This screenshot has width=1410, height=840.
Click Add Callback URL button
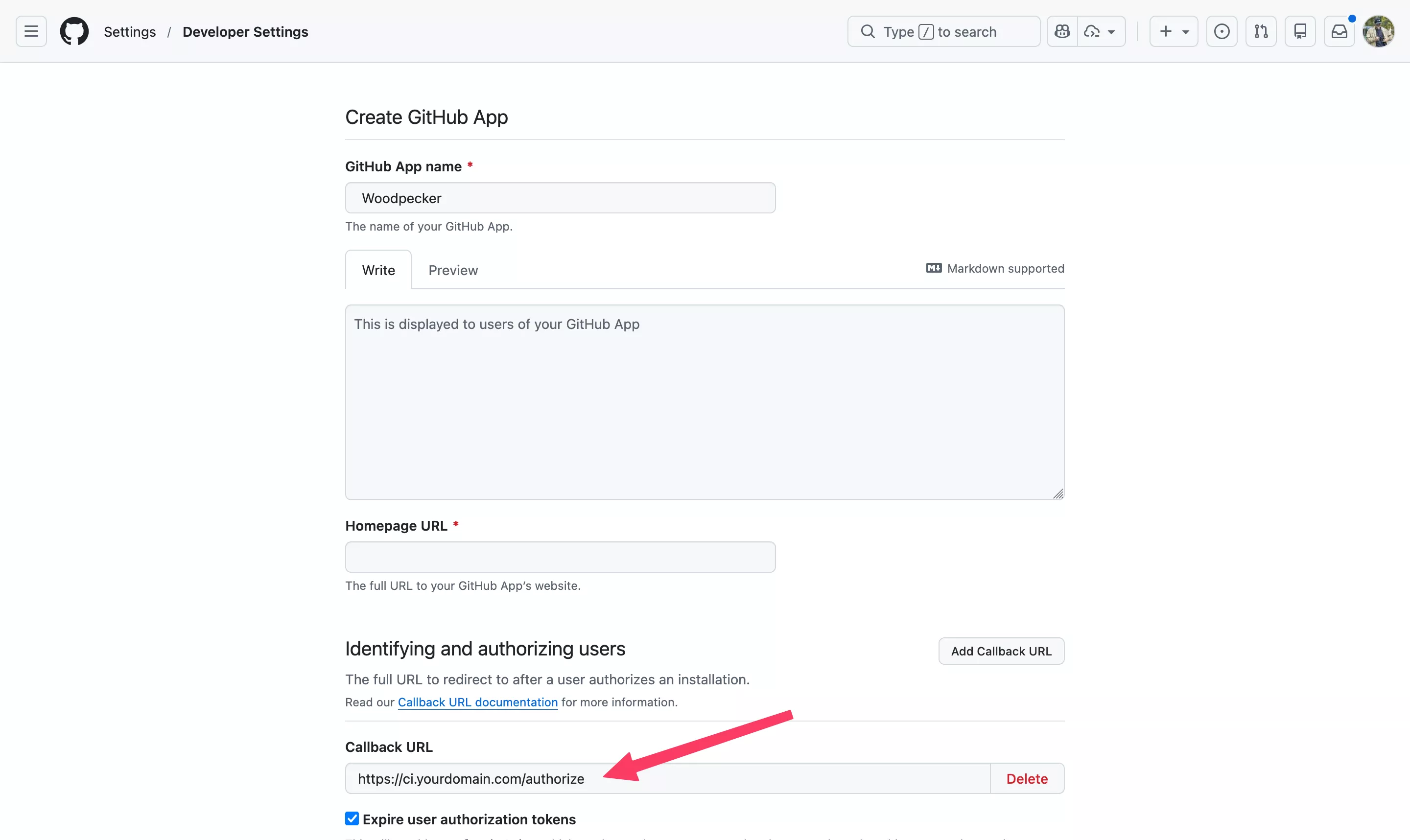click(1001, 651)
